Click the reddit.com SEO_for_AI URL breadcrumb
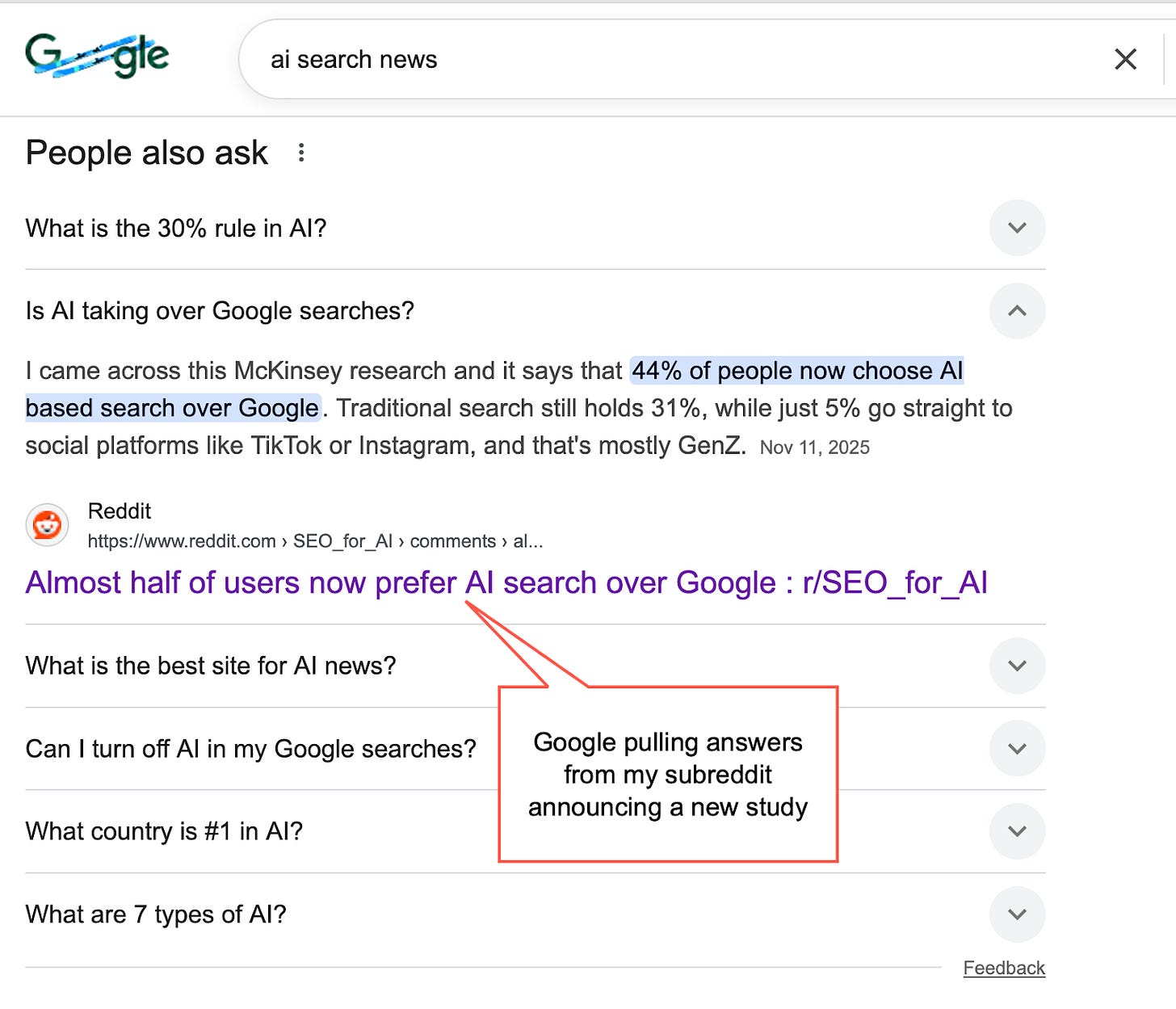The image size is (1176, 1009). point(315,541)
